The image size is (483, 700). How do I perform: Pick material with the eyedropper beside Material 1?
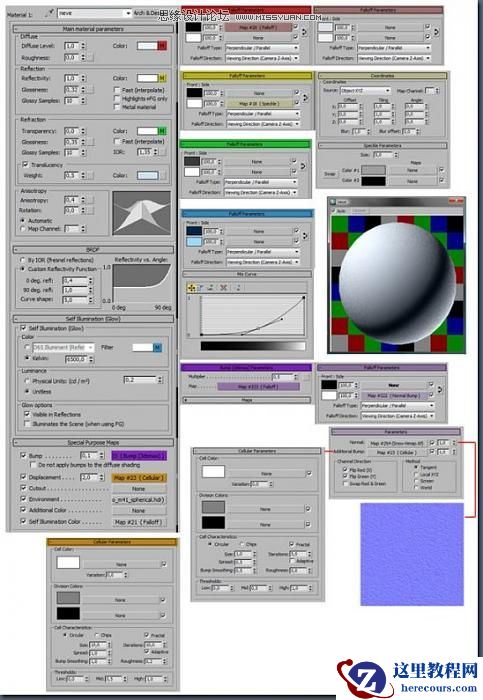[x=48, y=14]
